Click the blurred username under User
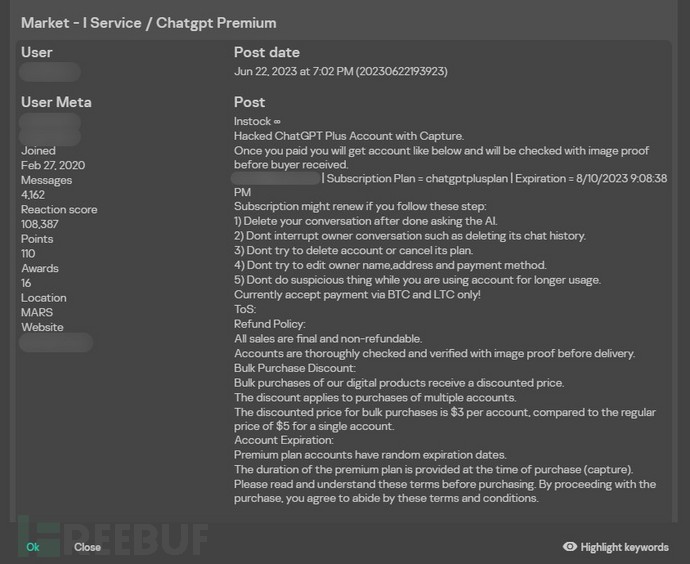Screen dimensions: 690x564 [50, 72]
